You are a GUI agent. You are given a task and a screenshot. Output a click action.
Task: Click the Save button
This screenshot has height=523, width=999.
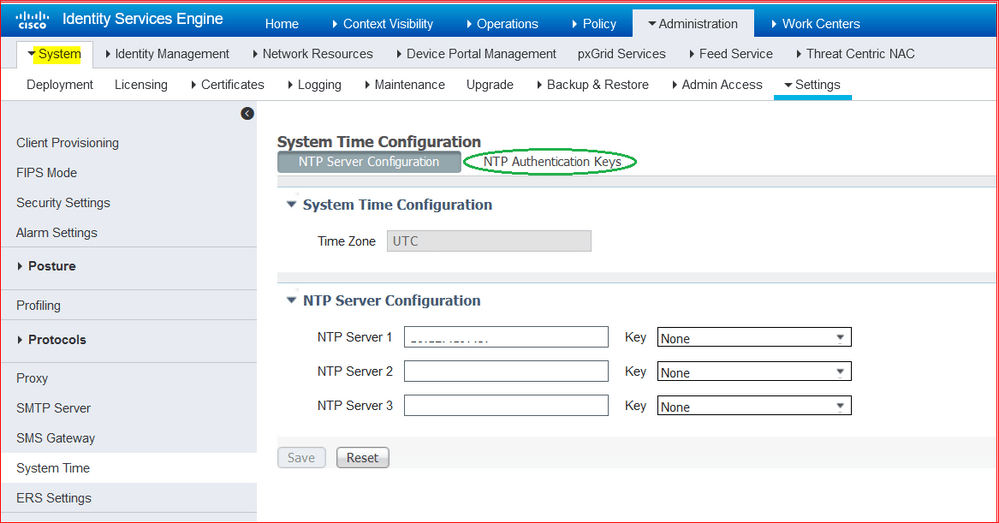(x=301, y=457)
